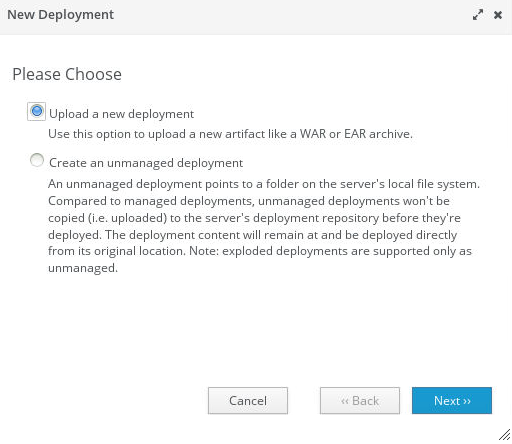Screen dimensions: 512x444
Task: Click the 'Upload a new deployment' label
Action: click(x=121, y=114)
